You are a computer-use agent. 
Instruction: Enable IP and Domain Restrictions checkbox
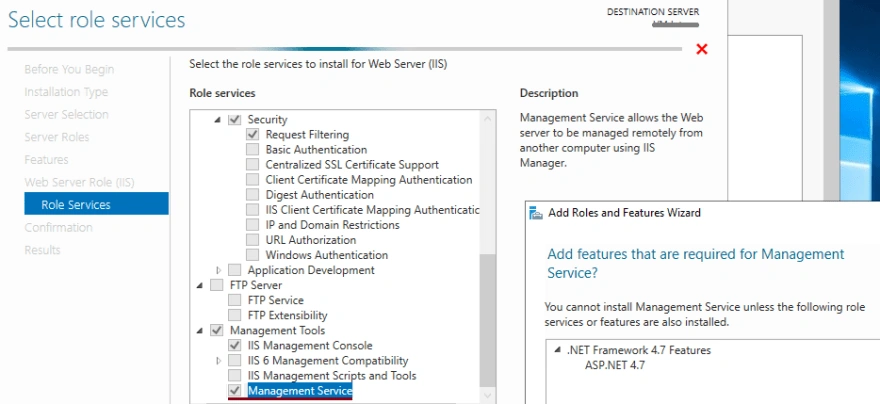coord(253,225)
